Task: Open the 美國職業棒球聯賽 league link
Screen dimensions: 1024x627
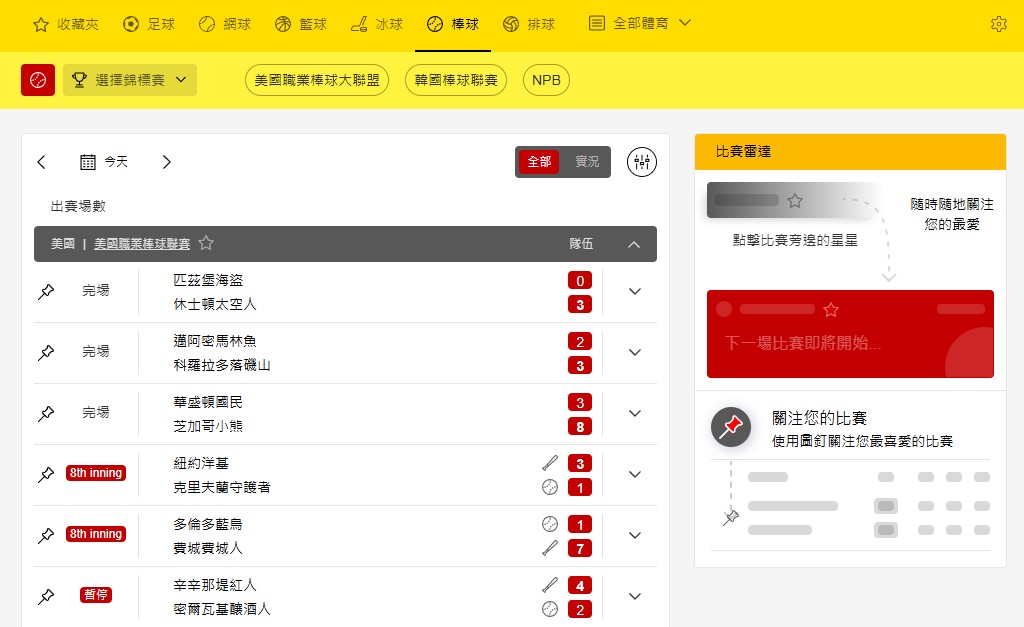Action: coord(142,244)
